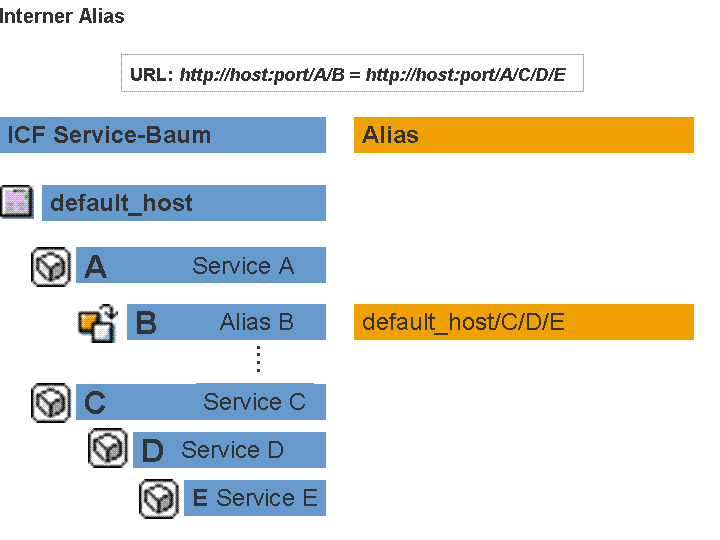Click the ICF Service-Baum header
This screenshot has width=720, height=540.
tap(163, 135)
